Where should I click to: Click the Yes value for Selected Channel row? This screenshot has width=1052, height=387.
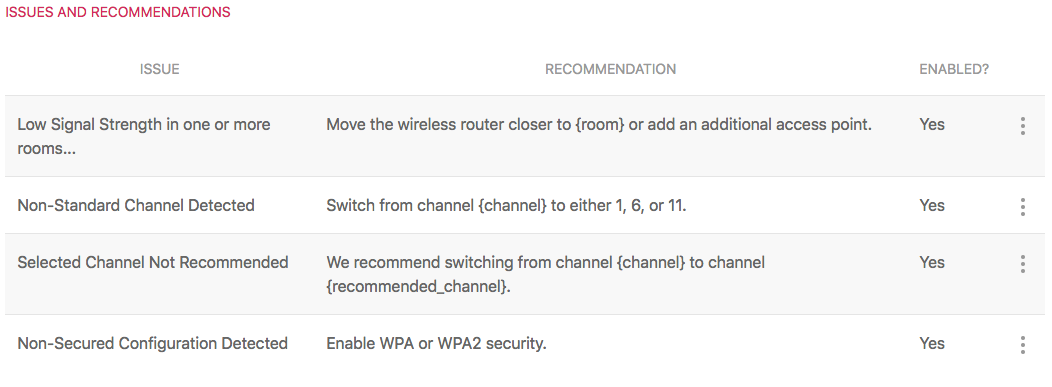click(x=932, y=262)
